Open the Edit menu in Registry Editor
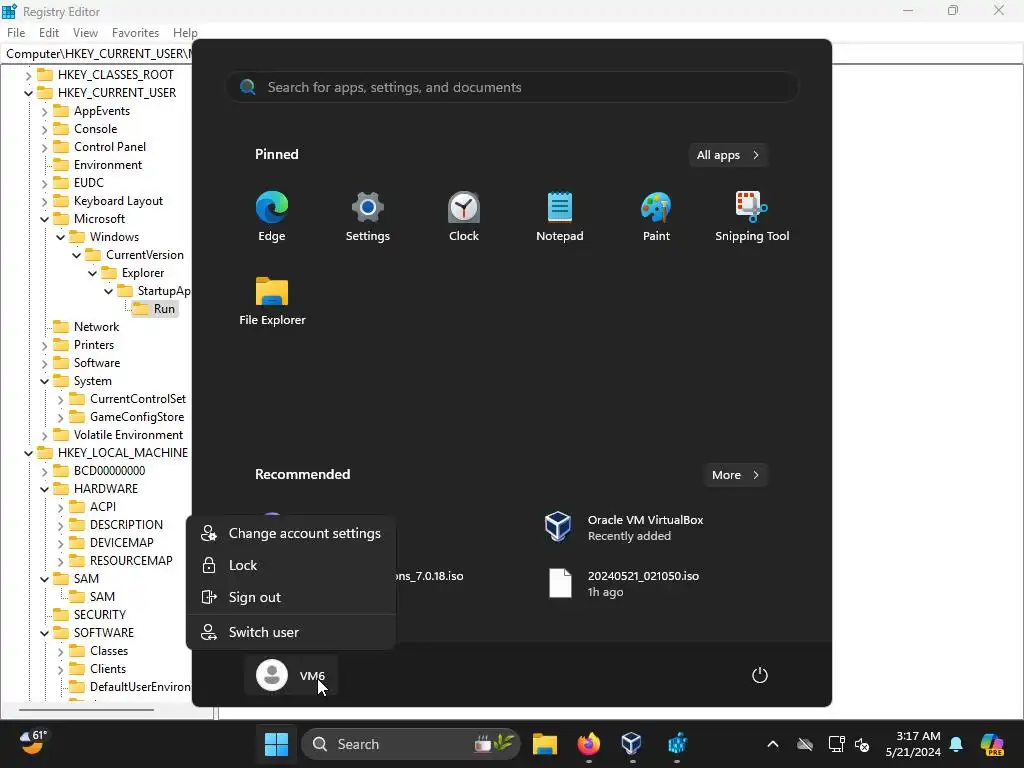Image resolution: width=1024 pixels, height=768 pixels. (x=49, y=33)
